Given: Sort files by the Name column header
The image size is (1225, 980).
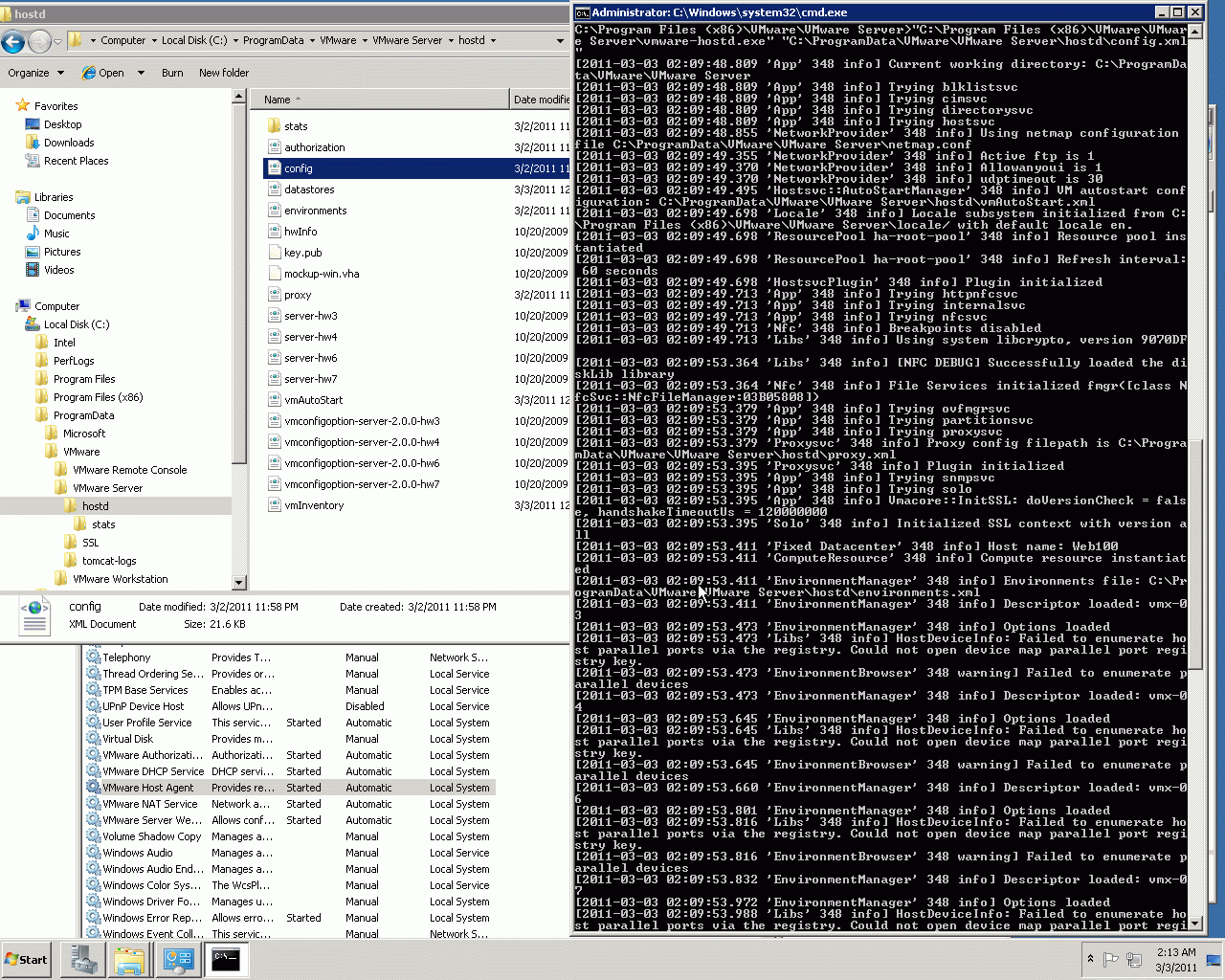Looking at the screenshot, I should coord(381,100).
